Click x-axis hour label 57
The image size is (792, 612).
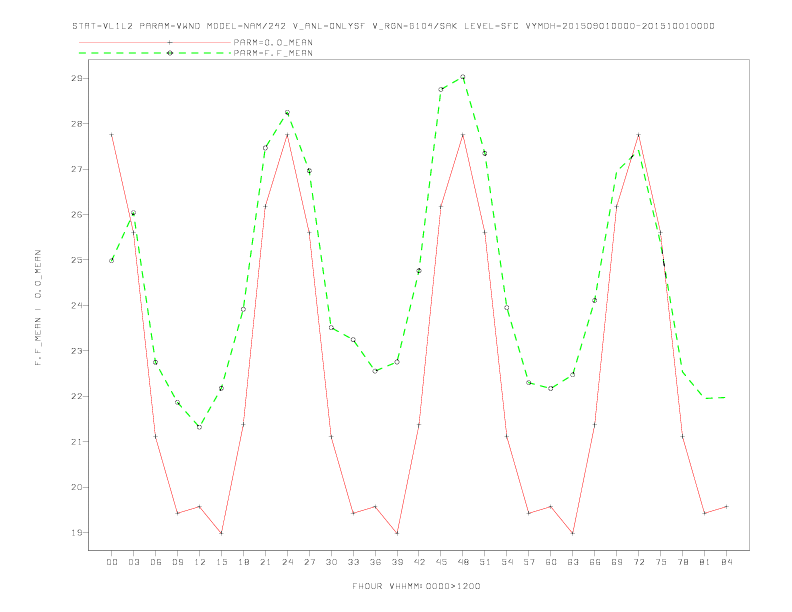point(529,562)
